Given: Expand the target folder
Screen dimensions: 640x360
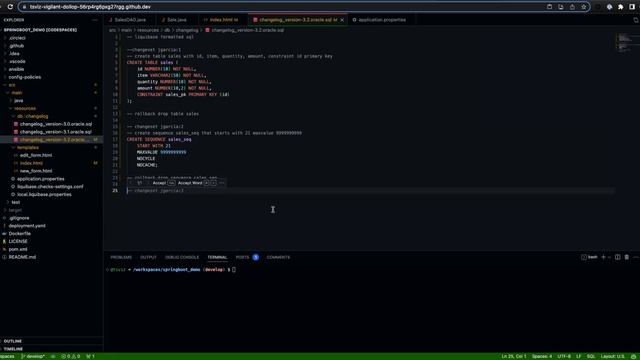Looking at the screenshot, I should [15, 210].
